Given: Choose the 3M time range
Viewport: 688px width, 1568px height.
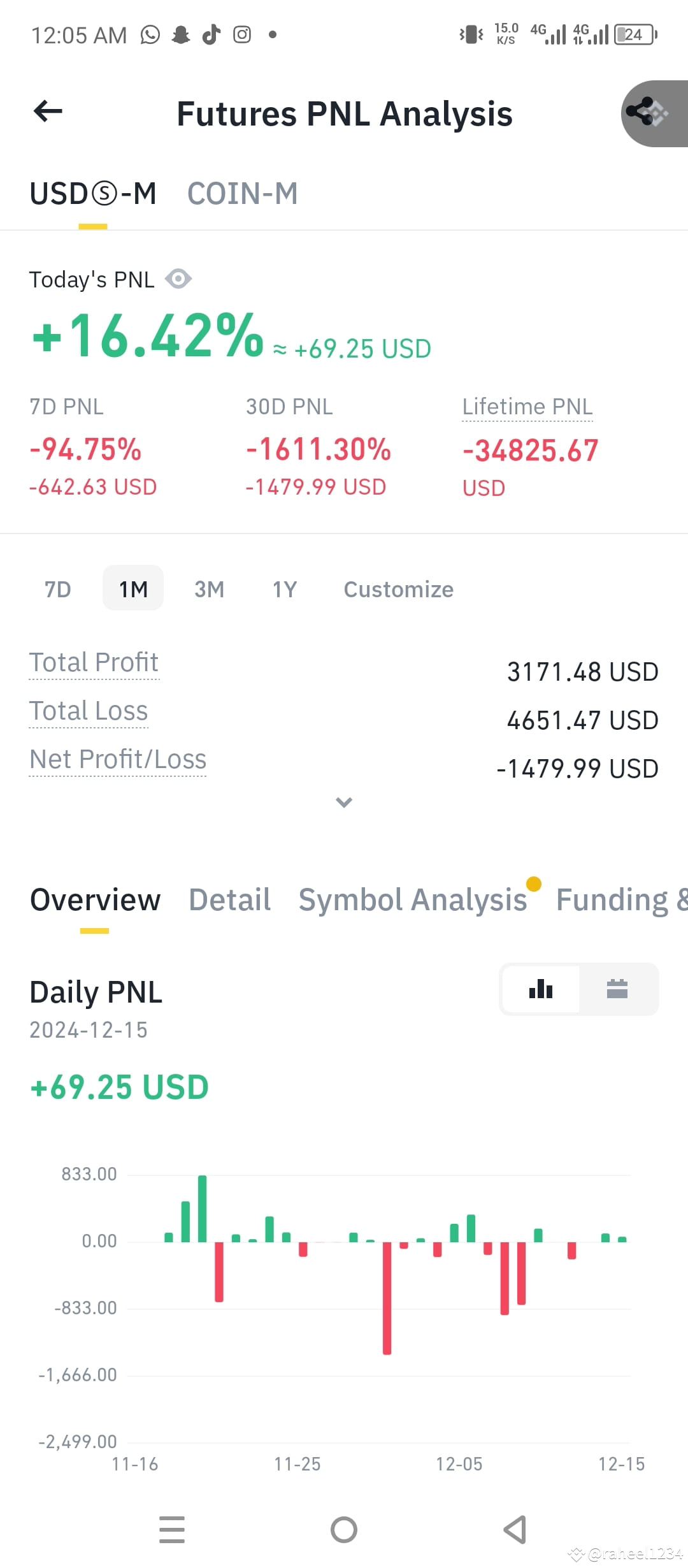Looking at the screenshot, I should (209, 589).
